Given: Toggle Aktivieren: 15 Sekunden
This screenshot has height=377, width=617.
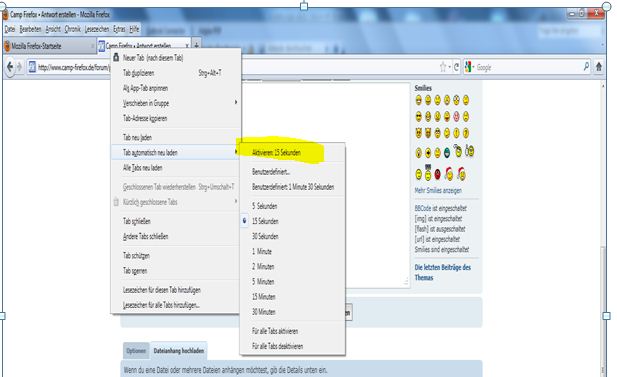Looking at the screenshot, I should (x=292, y=153).
